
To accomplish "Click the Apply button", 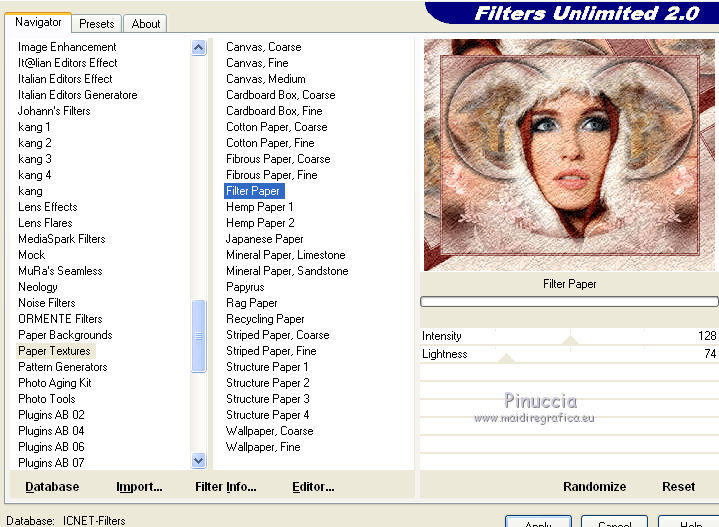I will (x=538, y=521).
